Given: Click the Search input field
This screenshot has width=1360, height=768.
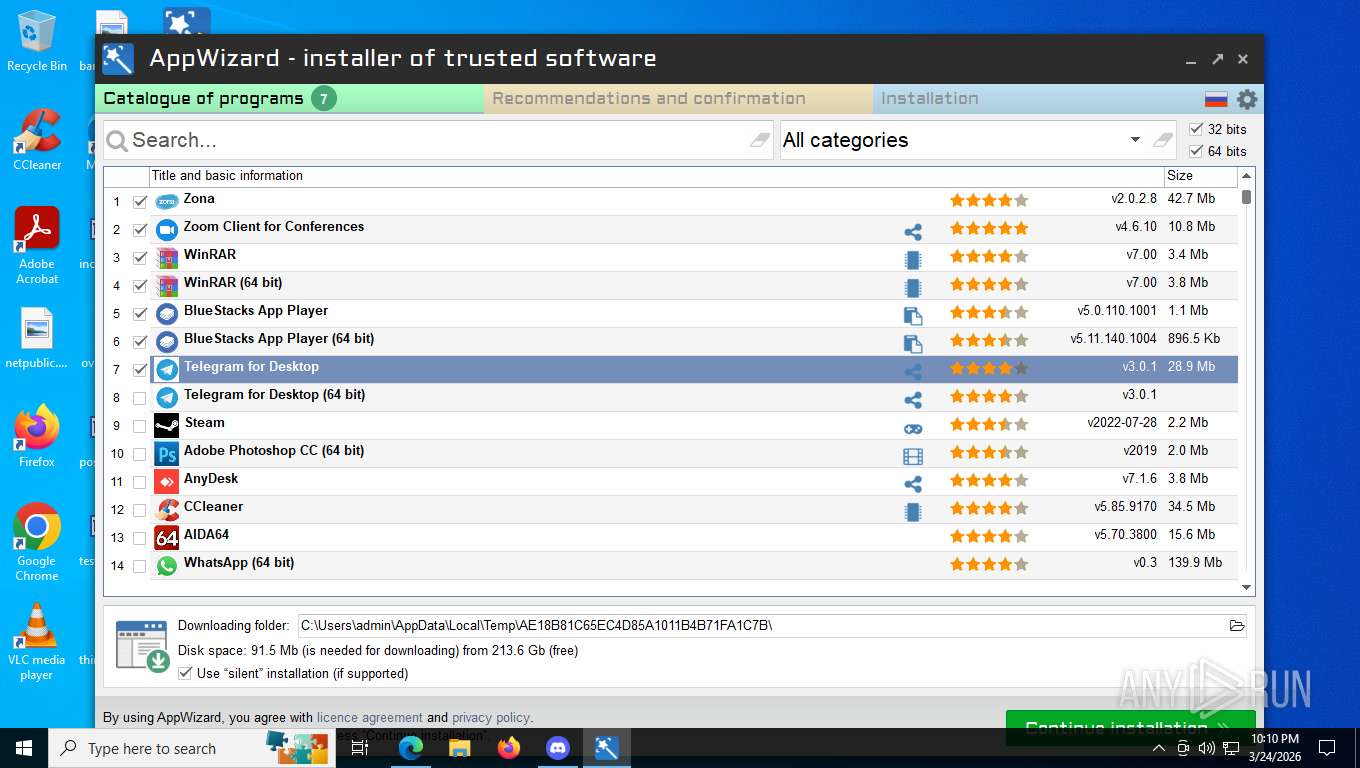Looking at the screenshot, I should 440,140.
